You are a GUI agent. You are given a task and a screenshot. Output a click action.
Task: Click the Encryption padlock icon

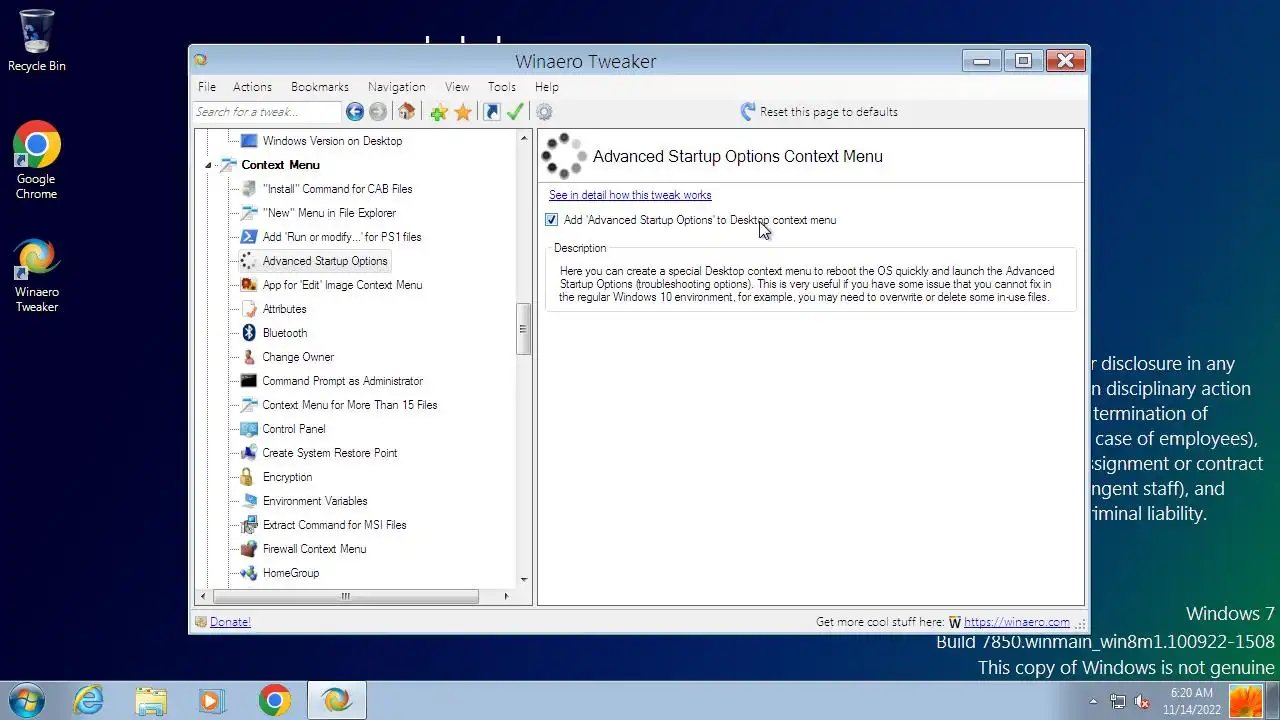[x=249, y=477]
